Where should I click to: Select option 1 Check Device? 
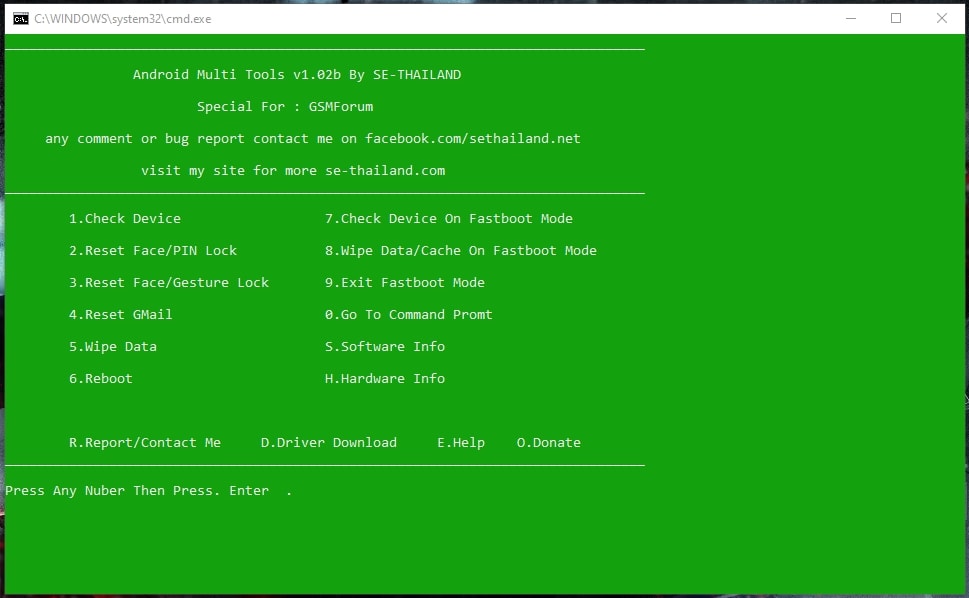click(x=124, y=218)
